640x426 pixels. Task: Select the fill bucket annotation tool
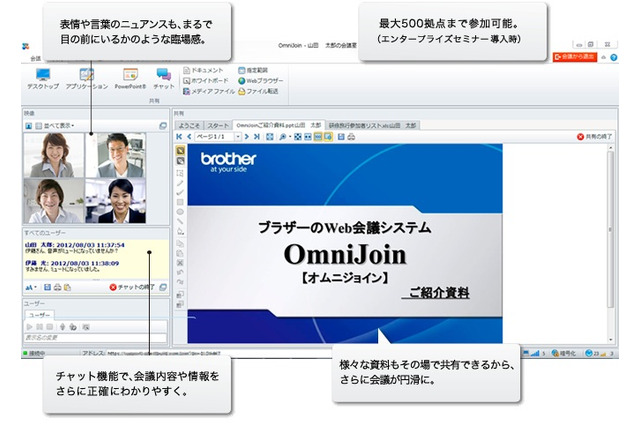(x=180, y=231)
